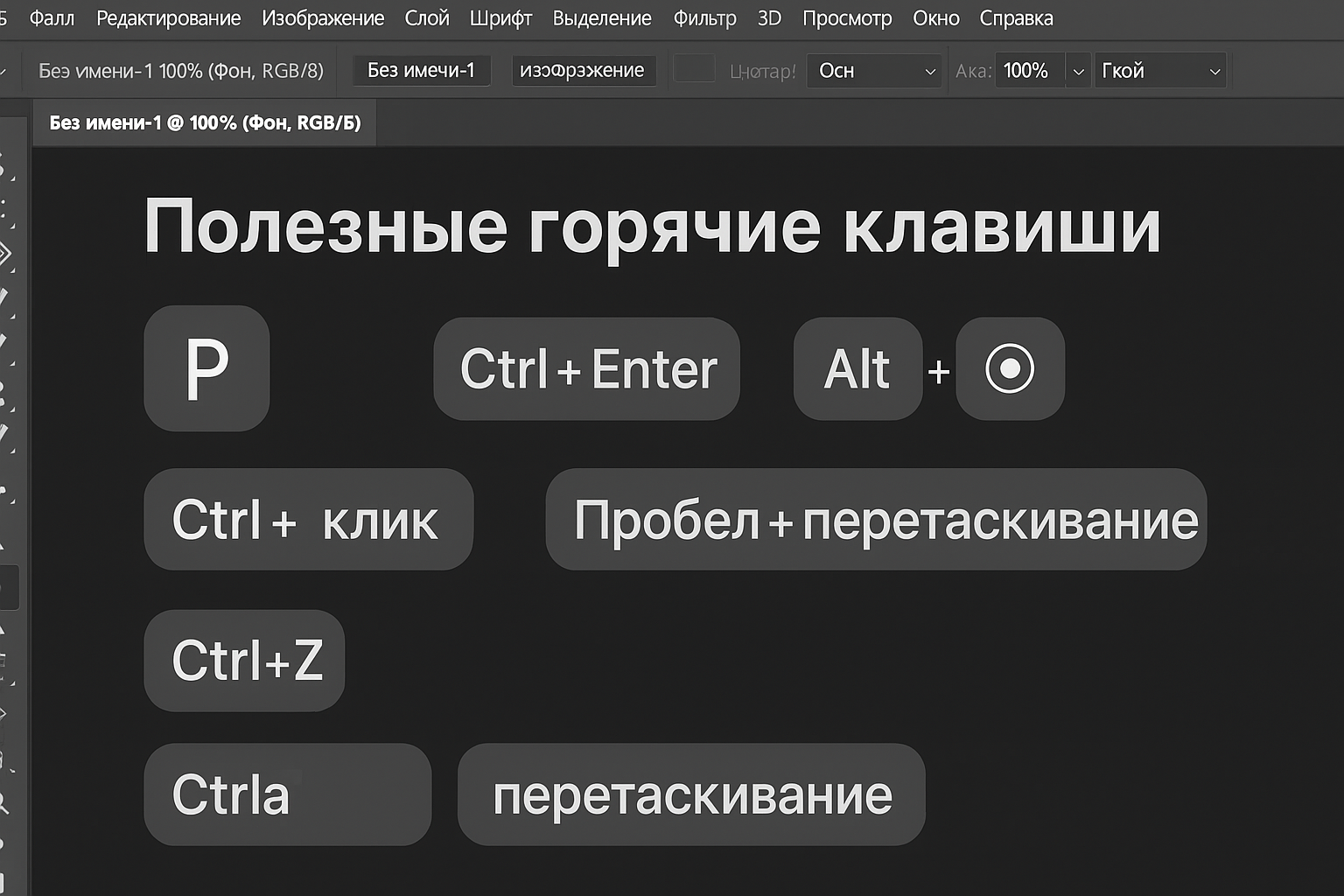Click the Без имени-1 100% (Фон, RGB/8) label
This screenshot has height=896, width=1344.
click(x=181, y=71)
